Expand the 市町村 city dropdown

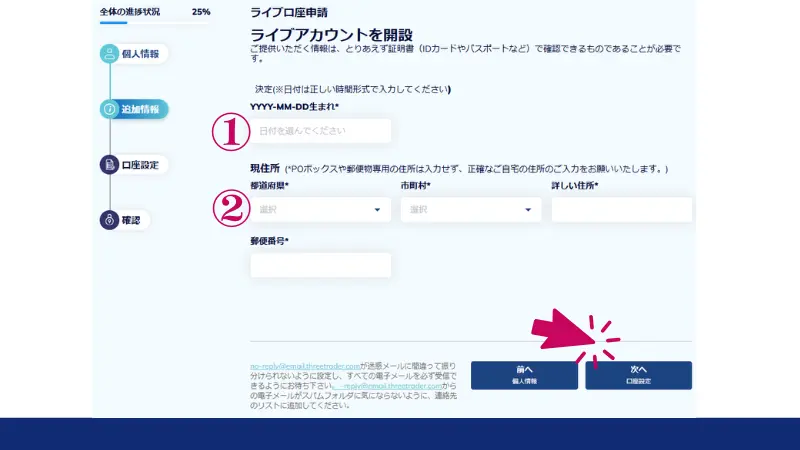470,210
